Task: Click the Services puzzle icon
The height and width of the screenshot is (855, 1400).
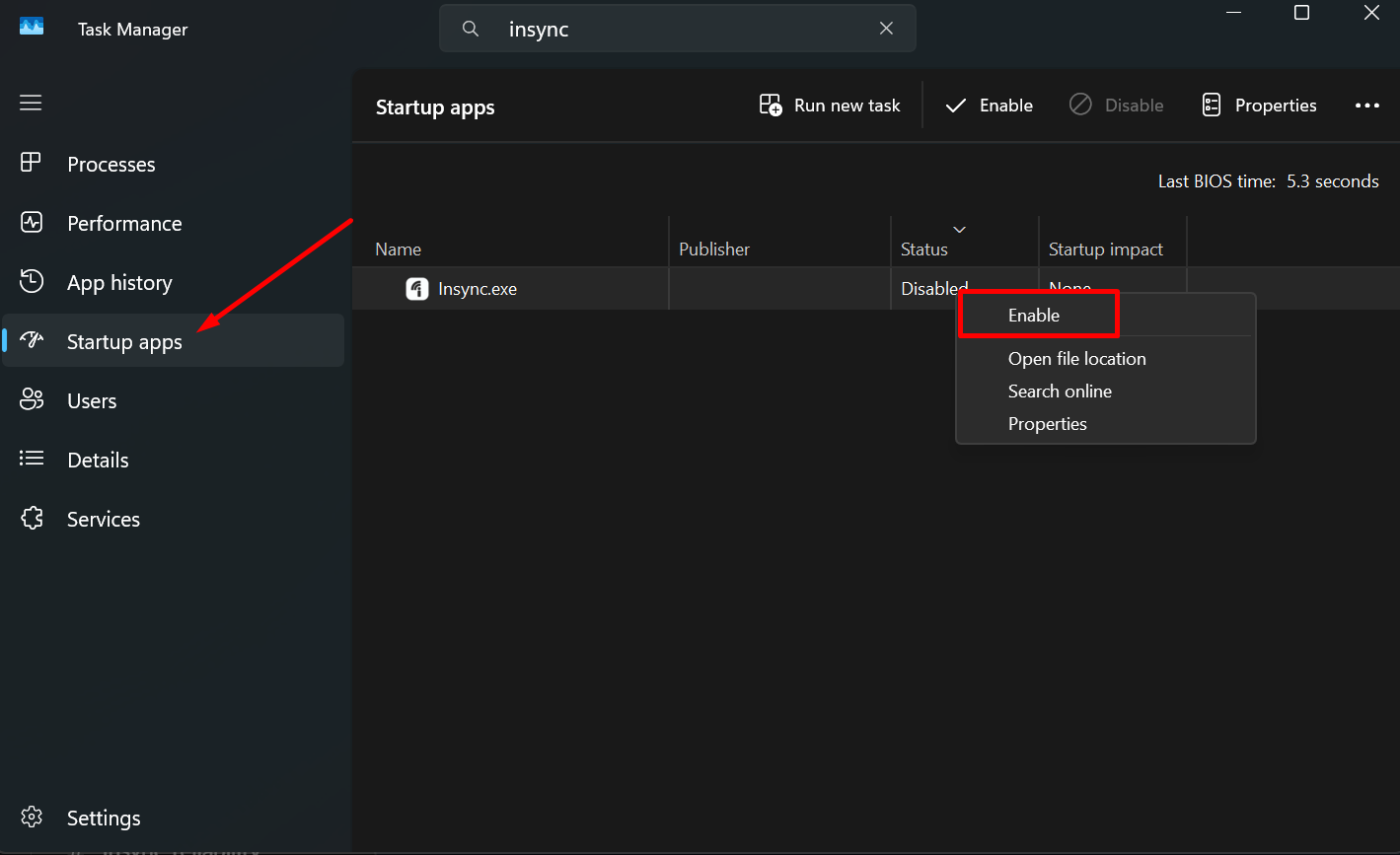Action: (32, 518)
